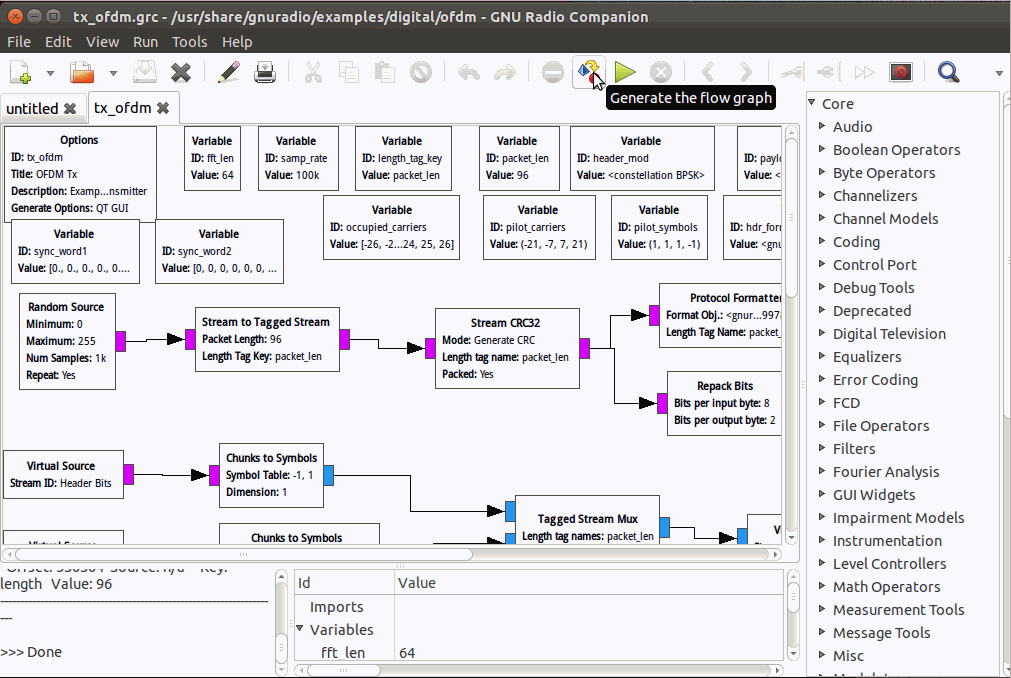
Task: Copy selection using the toolbar Copy icon
Action: (349, 72)
